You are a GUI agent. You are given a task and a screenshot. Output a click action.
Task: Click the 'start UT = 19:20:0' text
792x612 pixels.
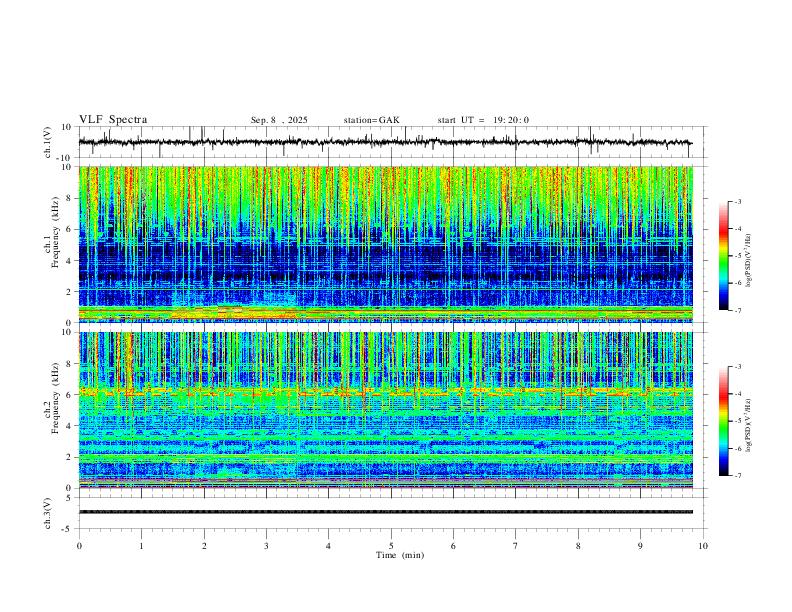[483, 120]
